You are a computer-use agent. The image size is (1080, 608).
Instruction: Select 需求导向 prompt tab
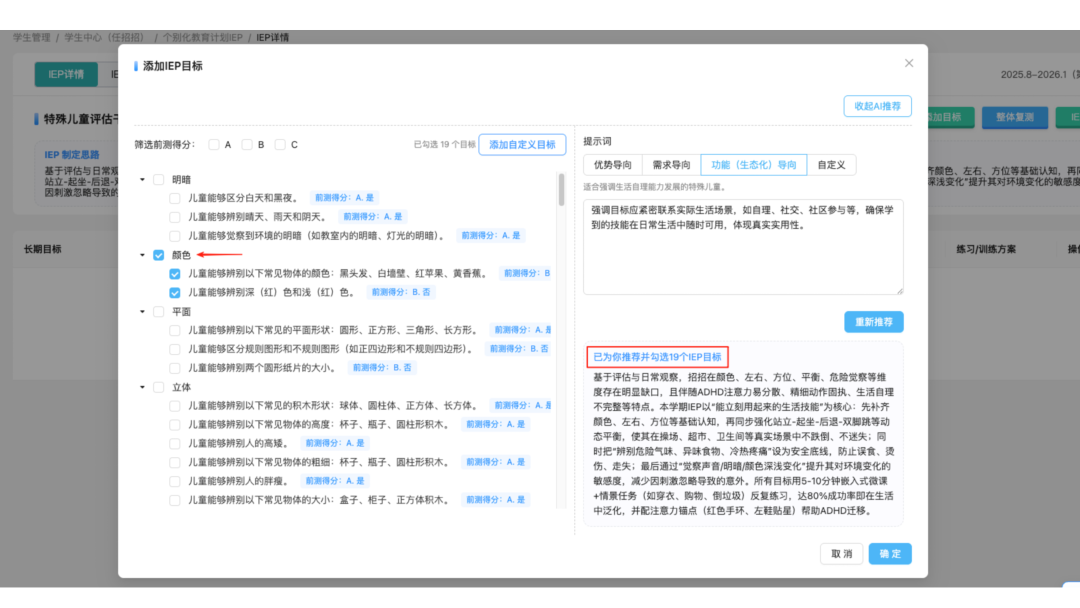coord(671,165)
